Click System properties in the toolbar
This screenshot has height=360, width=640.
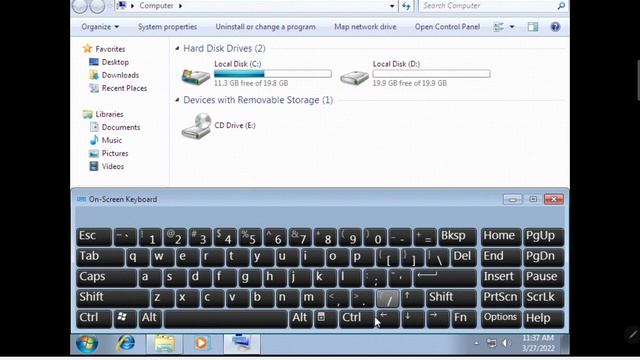tap(167, 27)
